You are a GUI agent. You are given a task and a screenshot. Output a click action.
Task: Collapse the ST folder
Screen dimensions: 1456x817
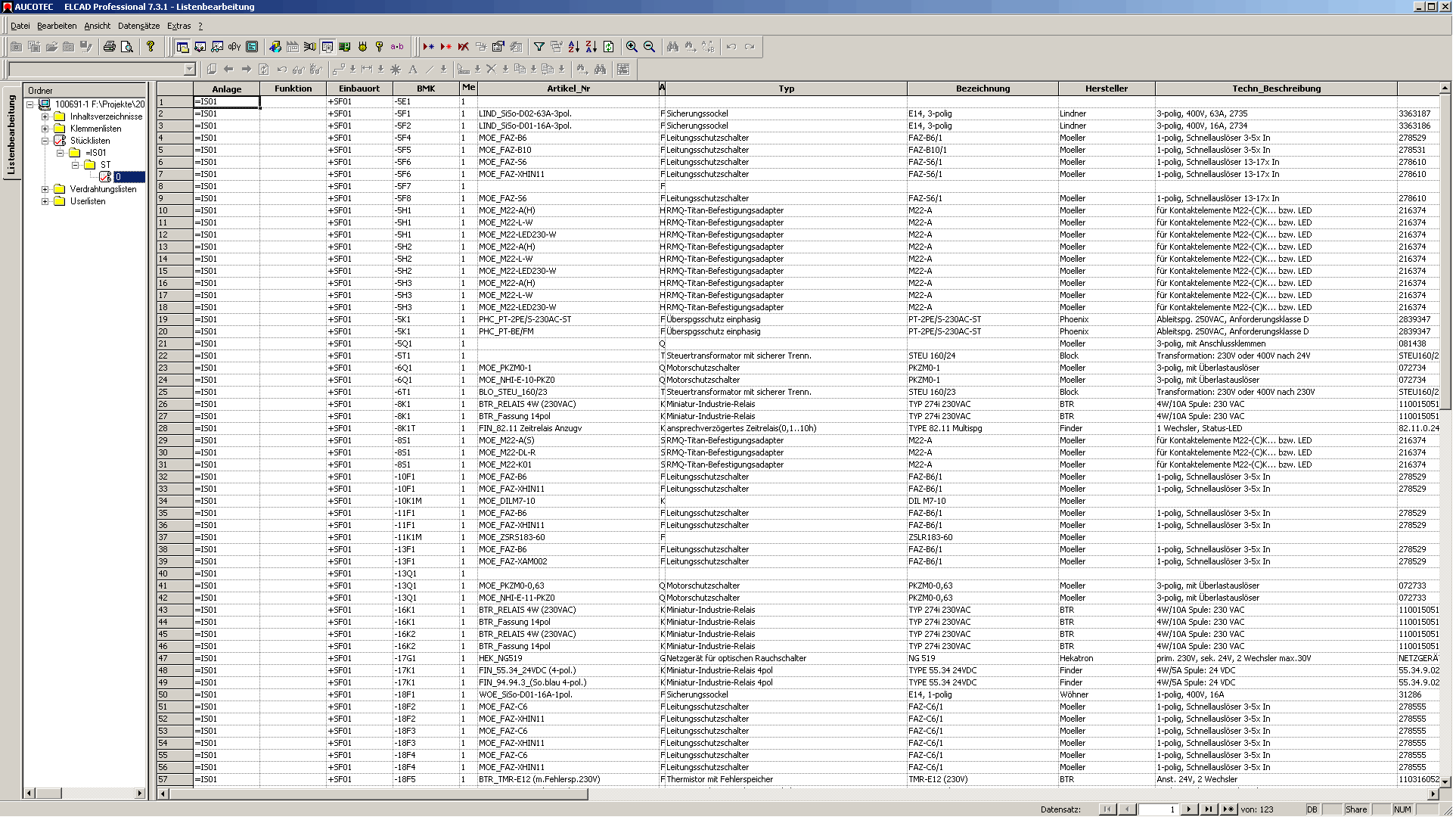pyautogui.click(x=75, y=165)
